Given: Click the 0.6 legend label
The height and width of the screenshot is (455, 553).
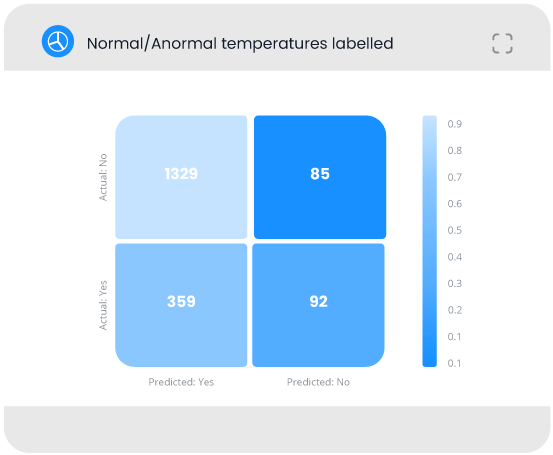Looking at the screenshot, I should coord(455,204).
